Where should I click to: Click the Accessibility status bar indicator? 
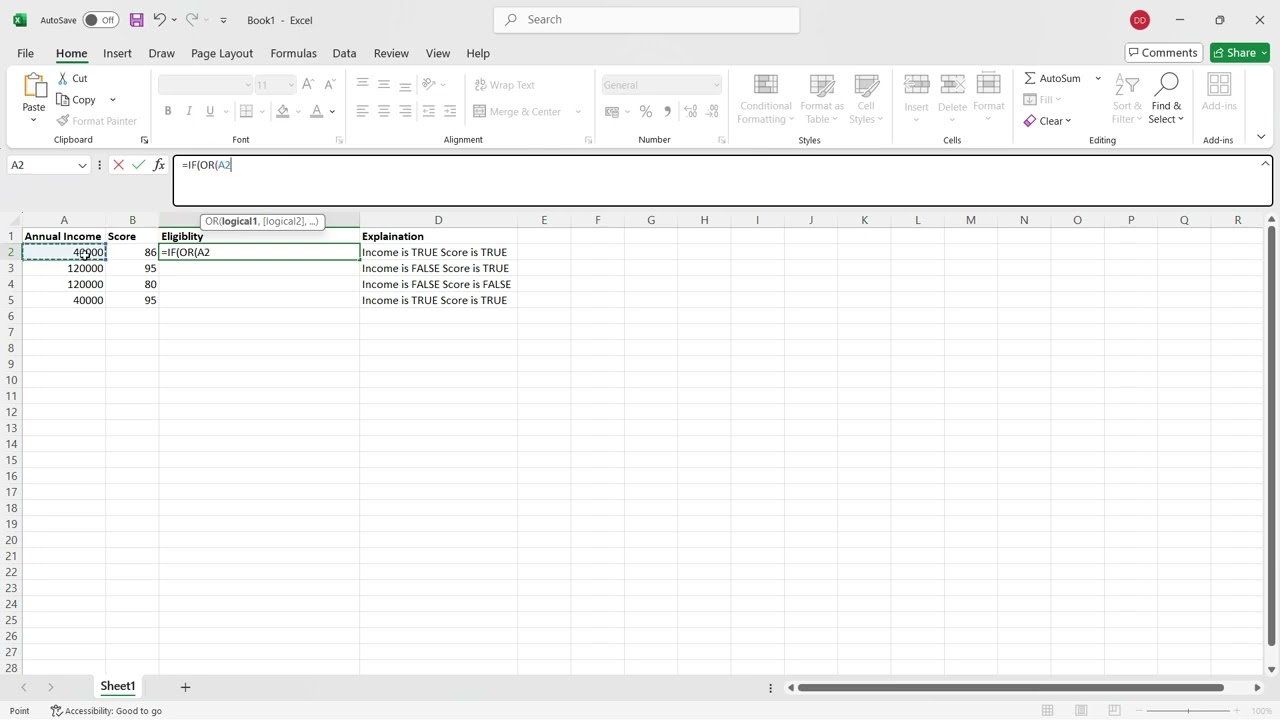point(106,711)
